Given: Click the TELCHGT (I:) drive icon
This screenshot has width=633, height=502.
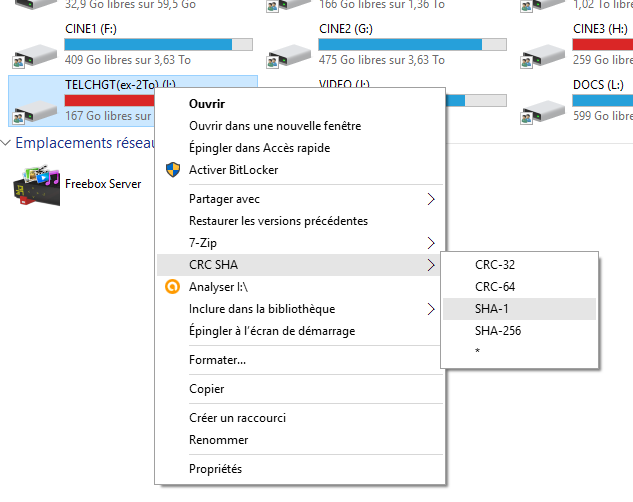Looking at the screenshot, I should coord(35,112).
